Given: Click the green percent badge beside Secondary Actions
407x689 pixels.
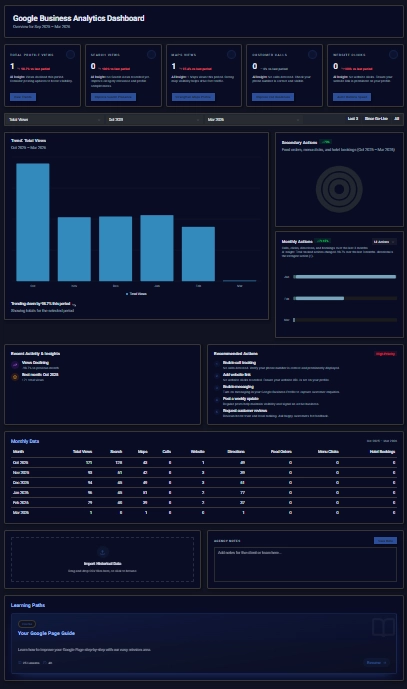Looking at the screenshot, I should 326,142.
